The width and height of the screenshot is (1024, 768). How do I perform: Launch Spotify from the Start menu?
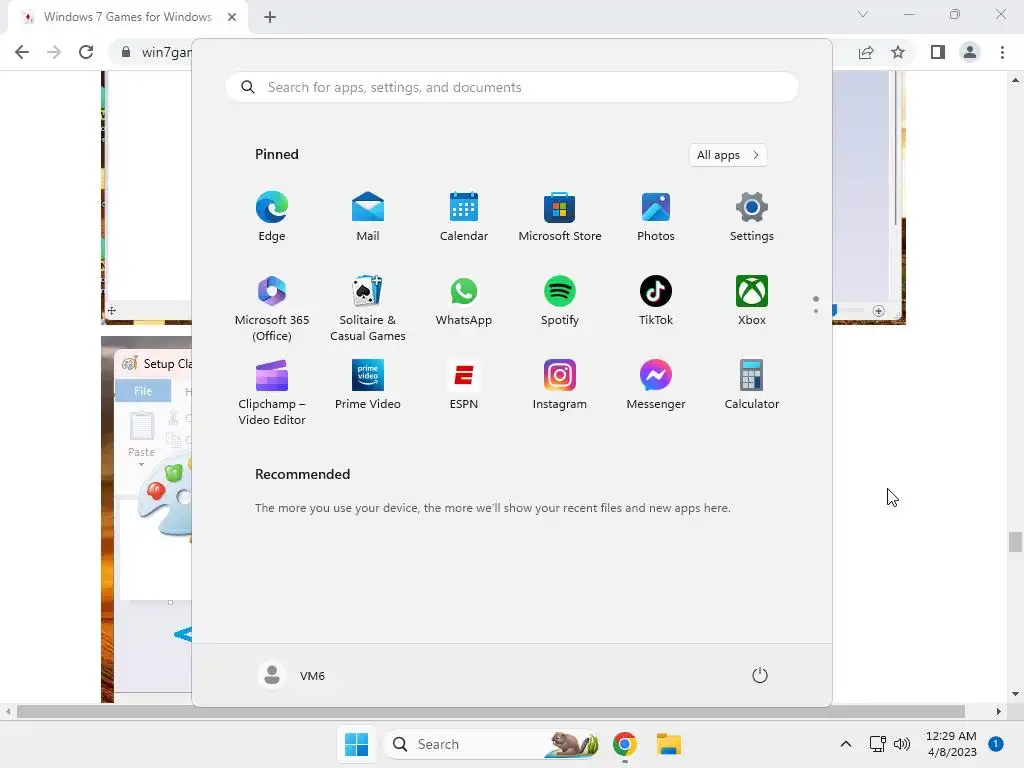pos(560,302)
